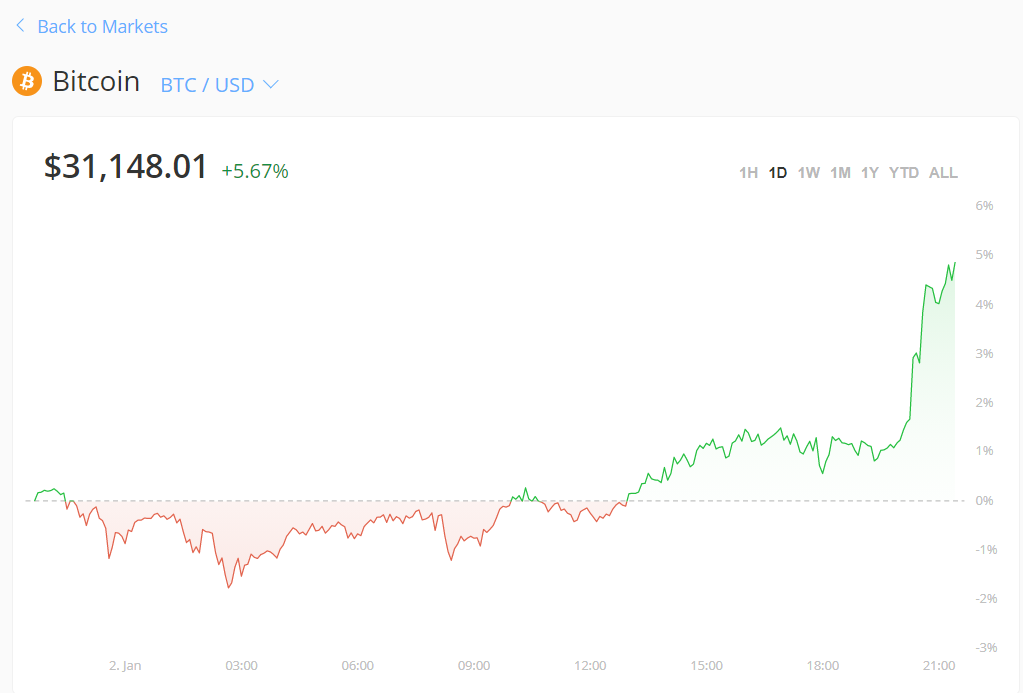Image resolution: width=1023 pixels, height=693 pixels.
Task: Click the 0% axis label
Action: click(x=984, y=500)
